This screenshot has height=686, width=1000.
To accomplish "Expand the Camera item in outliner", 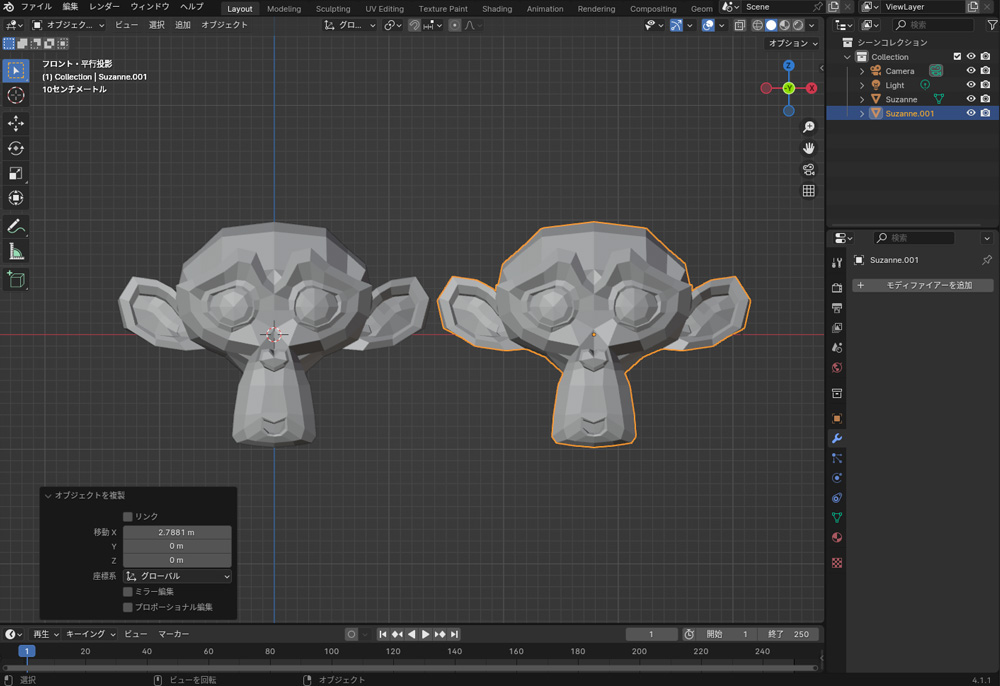I will click(862, 71).
